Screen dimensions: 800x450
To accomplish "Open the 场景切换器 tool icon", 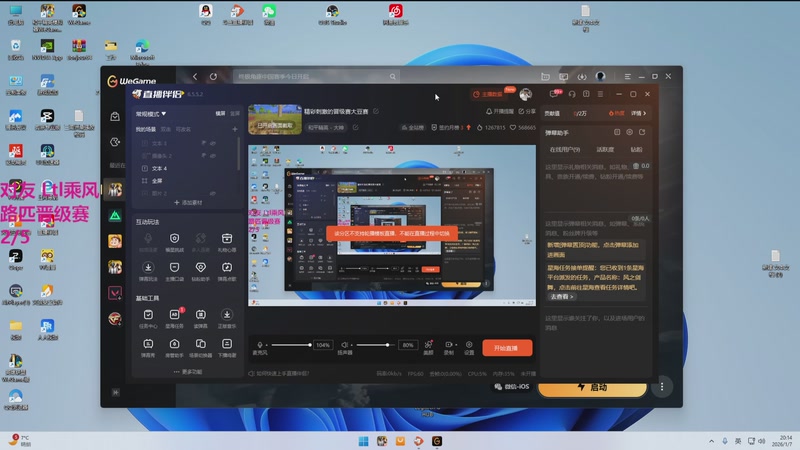I will coord(201,344).
